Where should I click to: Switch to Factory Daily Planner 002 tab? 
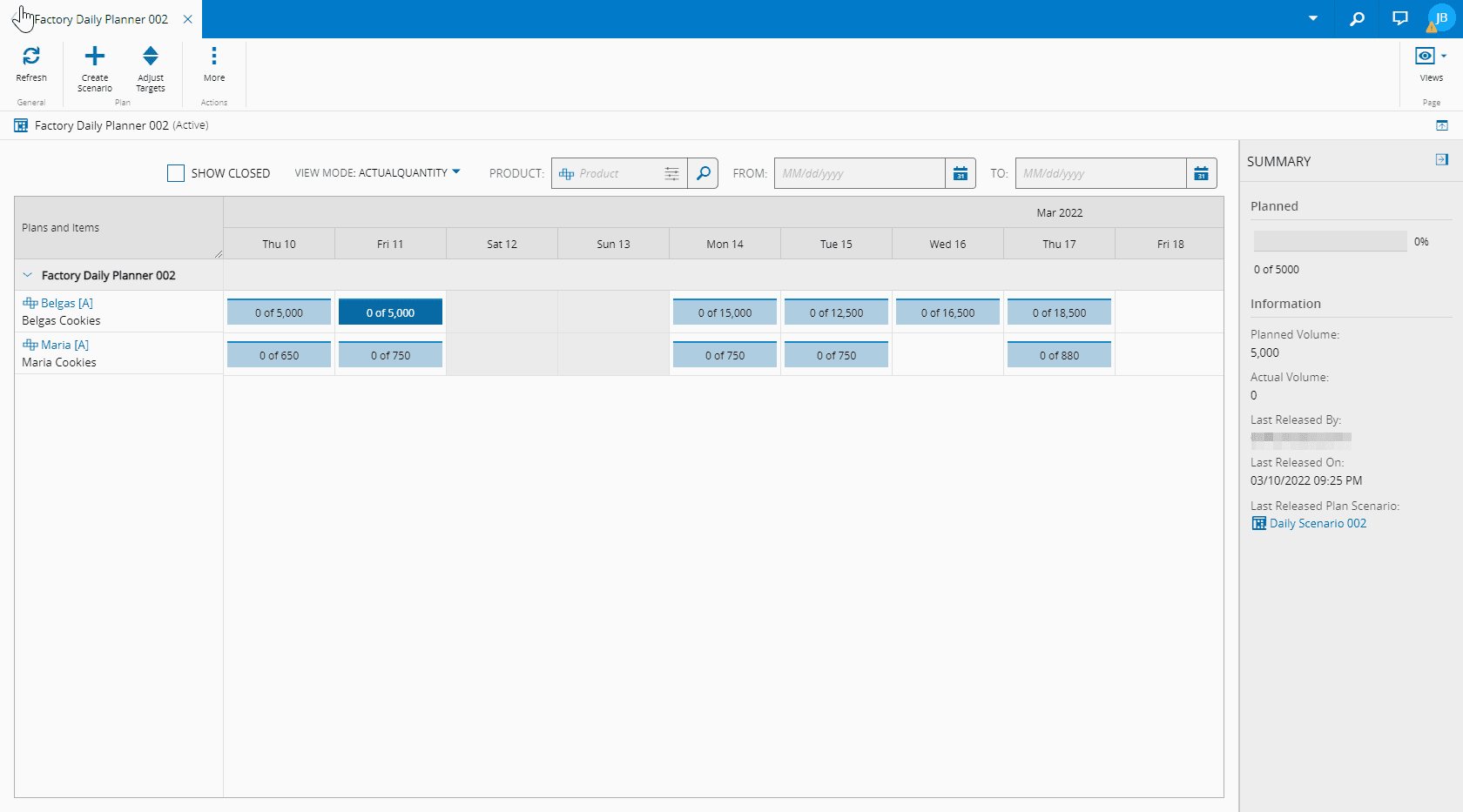(100, 19)
